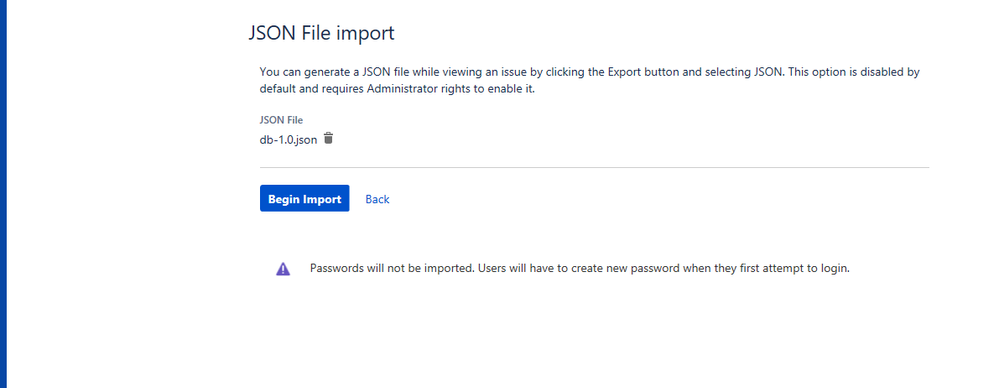Click the blue sidebar strip at left edge

(x=3, y=194)
